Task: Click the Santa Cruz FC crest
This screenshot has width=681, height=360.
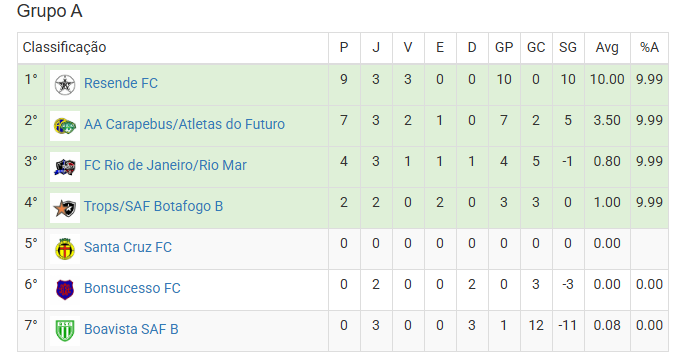Action: click(65, 249)
